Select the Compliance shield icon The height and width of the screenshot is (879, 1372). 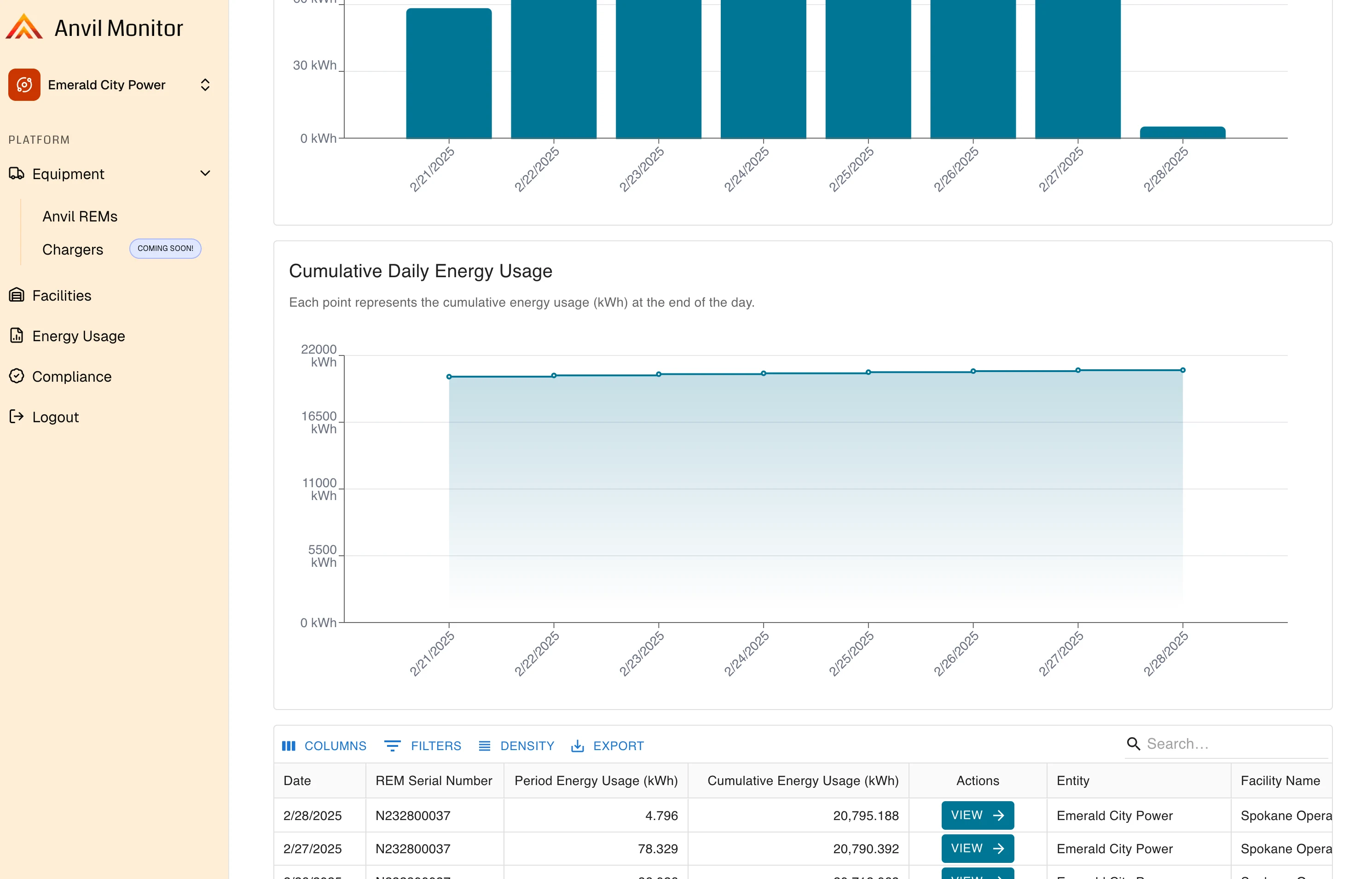(17, 376)
